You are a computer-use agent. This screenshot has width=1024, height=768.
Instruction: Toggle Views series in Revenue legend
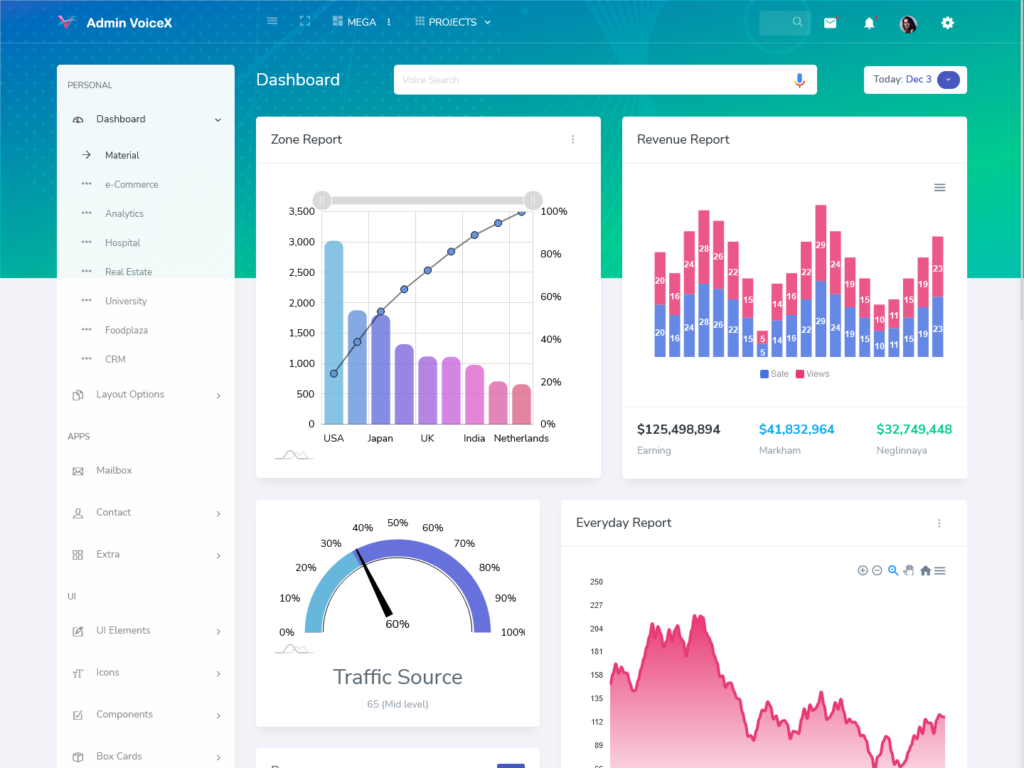[812, 374]
